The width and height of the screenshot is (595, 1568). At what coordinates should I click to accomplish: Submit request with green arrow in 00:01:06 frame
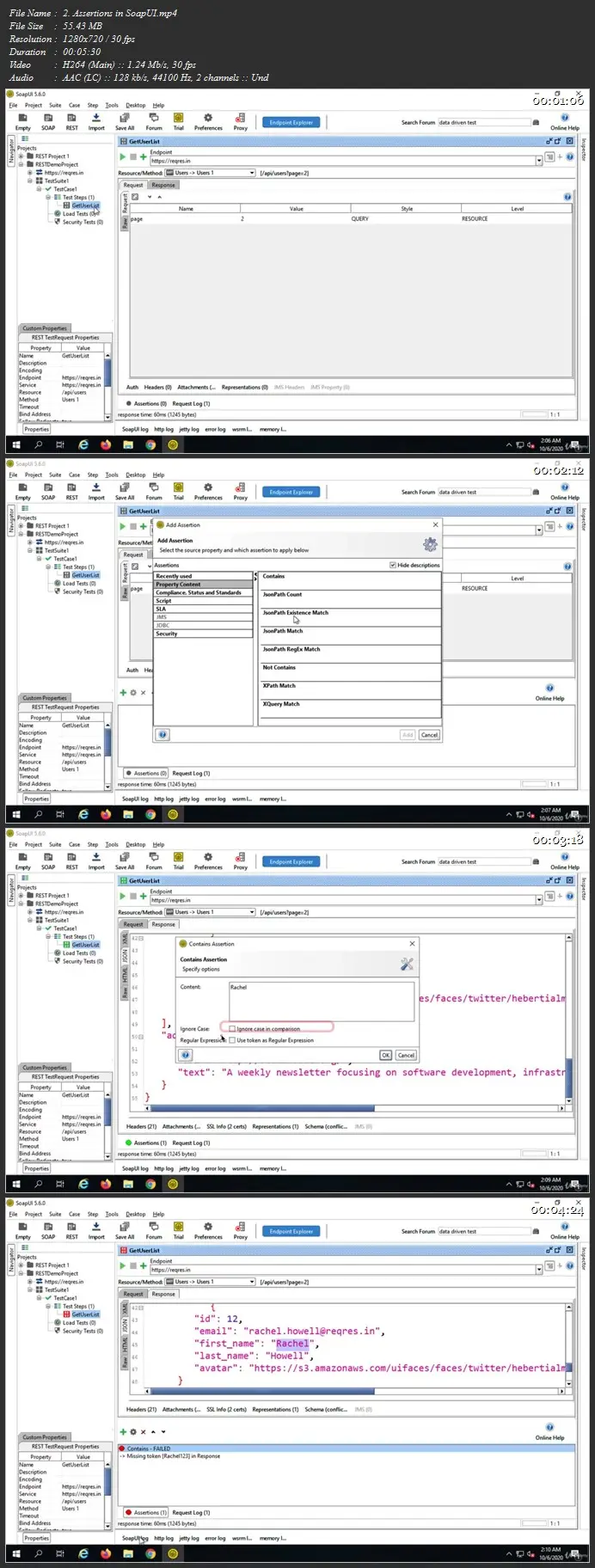tap(123, 156)
